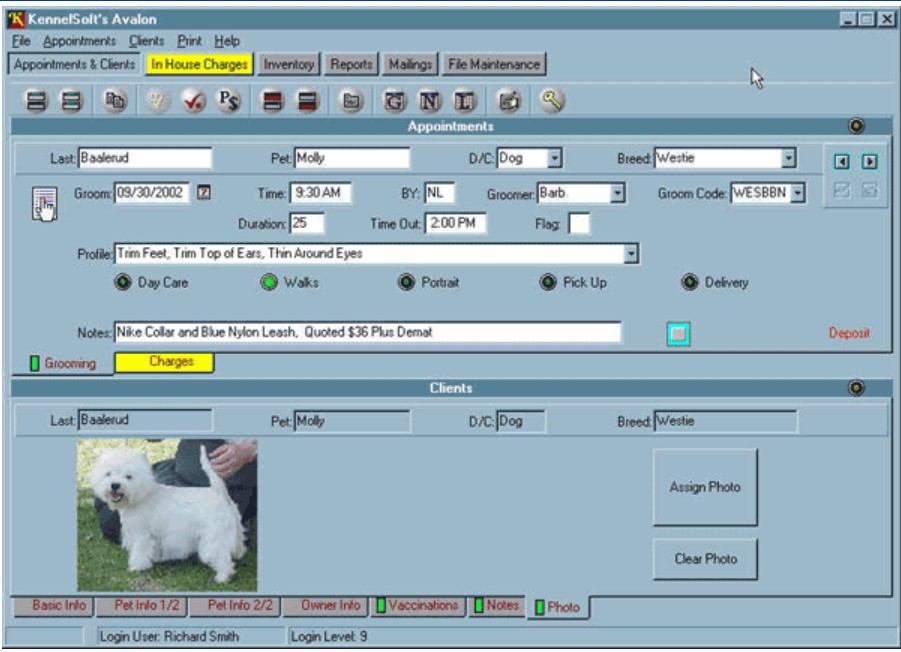Open the Print menu
The image size is (901, 652).
(x=189, y=41)
